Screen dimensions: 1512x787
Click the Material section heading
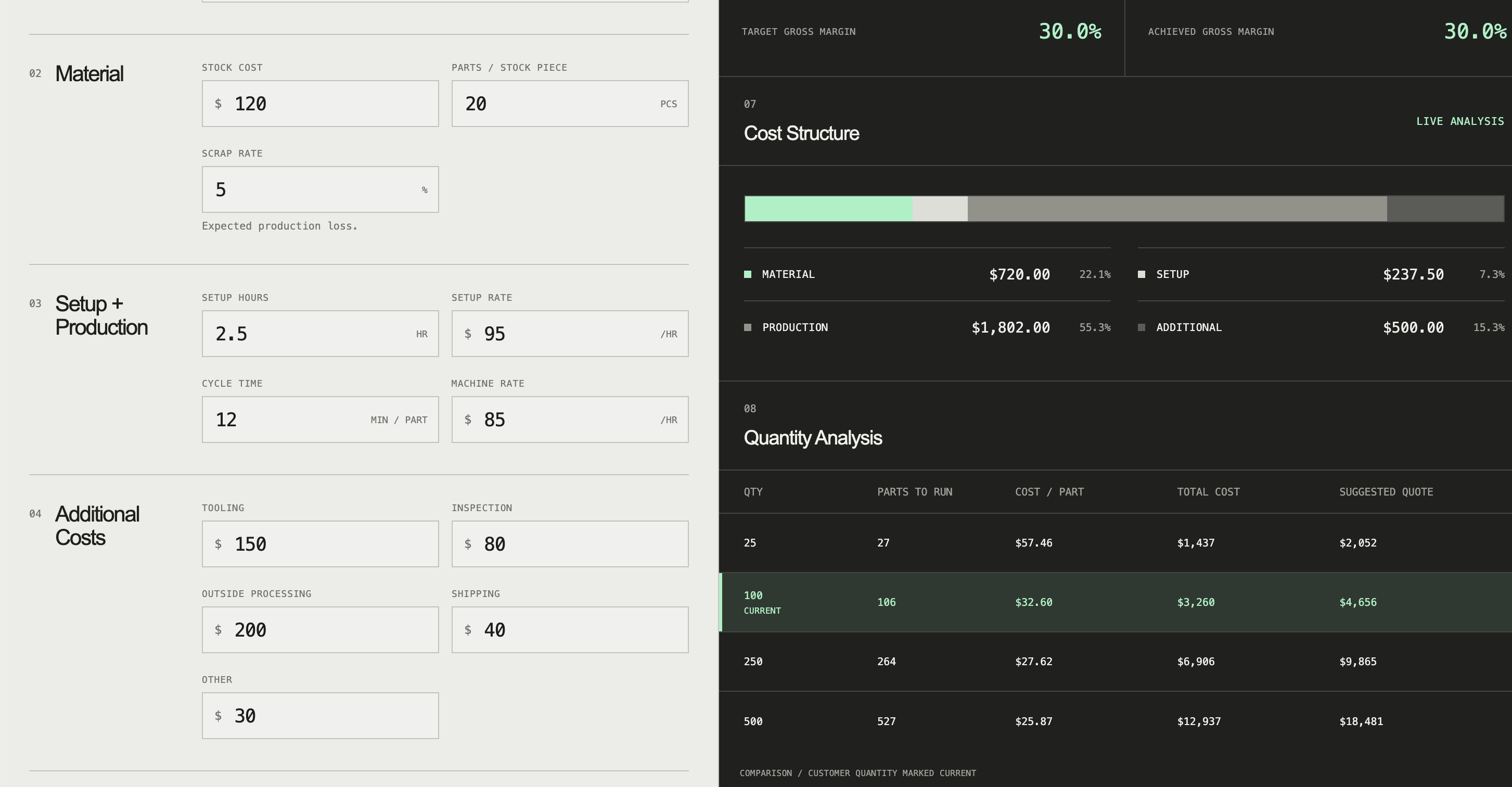coord(89,73)
